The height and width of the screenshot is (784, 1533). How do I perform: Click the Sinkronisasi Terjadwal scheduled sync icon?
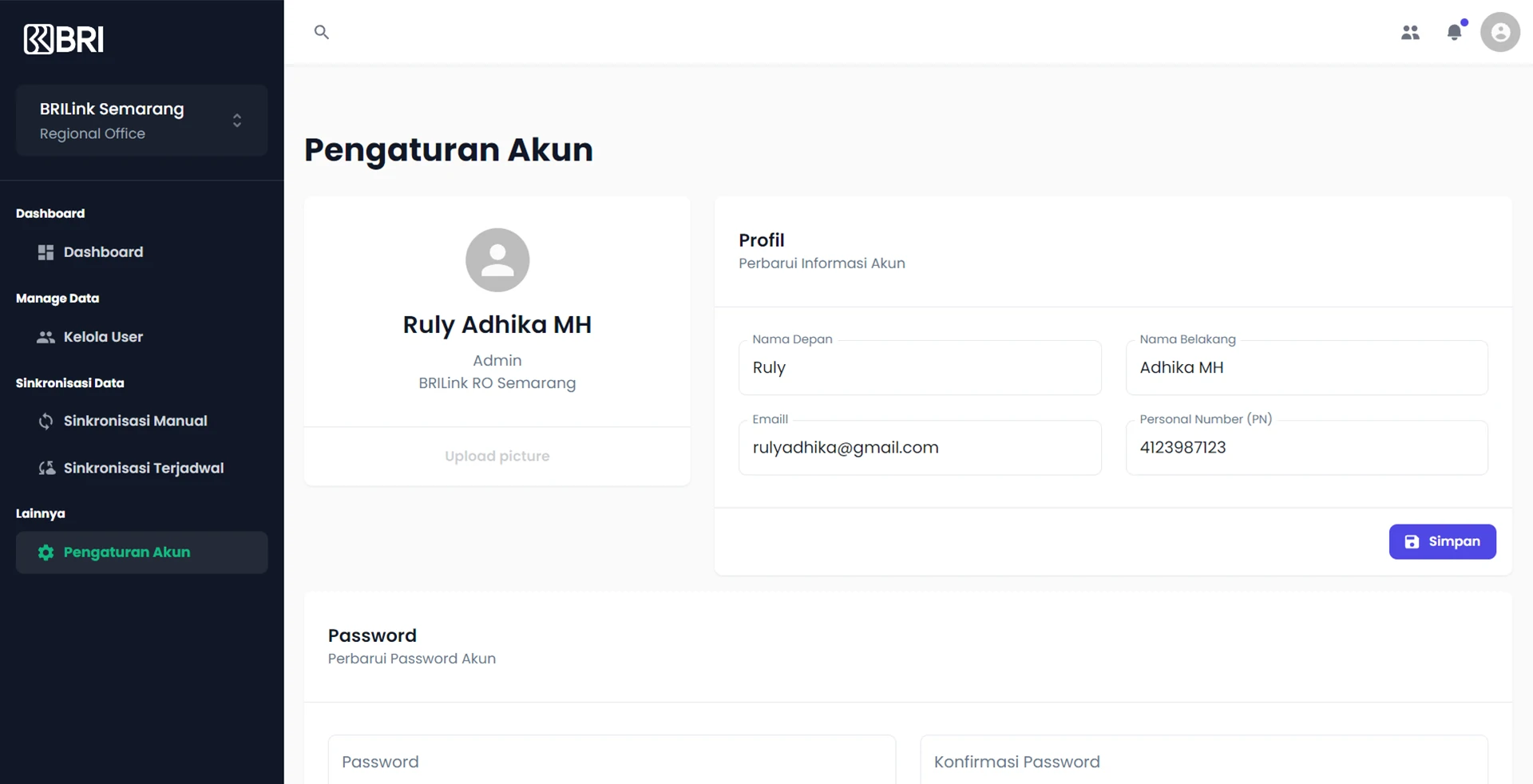pyautogui.click(x=46, y=468)
